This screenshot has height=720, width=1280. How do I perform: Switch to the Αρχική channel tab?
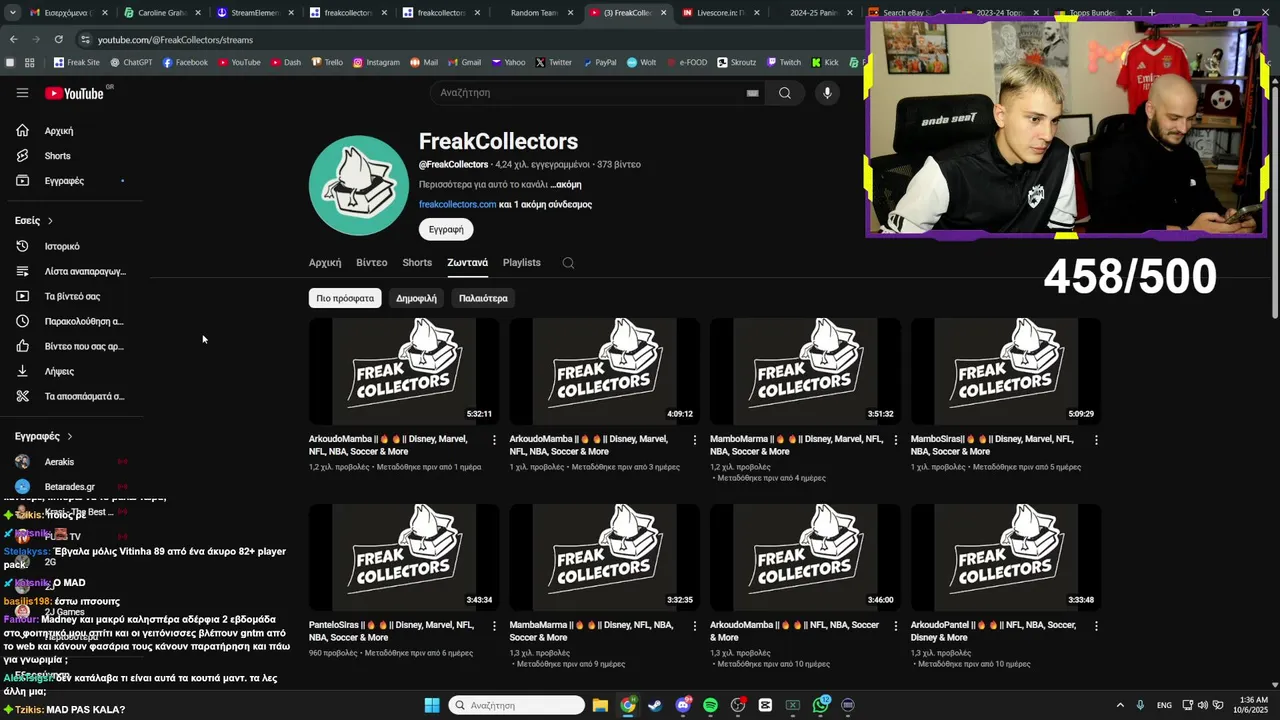click(x=325, y=263)
